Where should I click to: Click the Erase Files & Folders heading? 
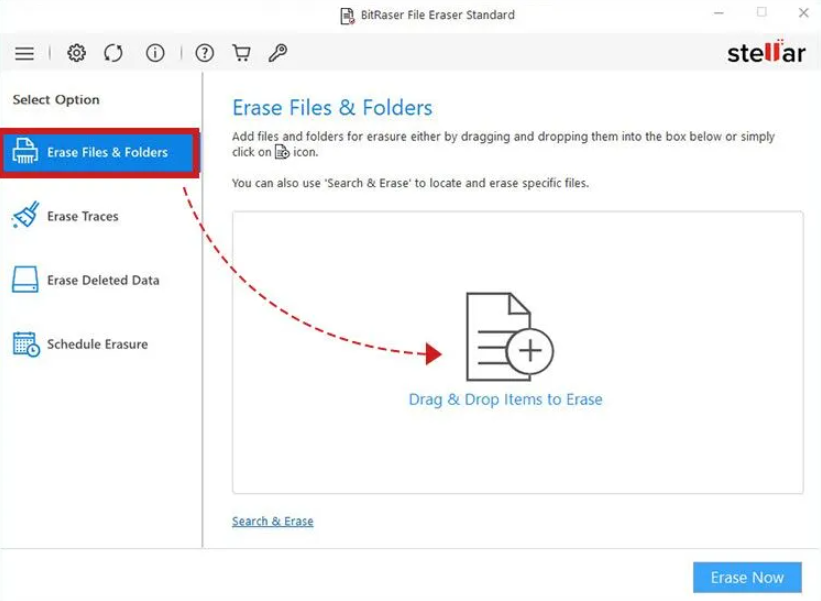(x=332, y=108)
